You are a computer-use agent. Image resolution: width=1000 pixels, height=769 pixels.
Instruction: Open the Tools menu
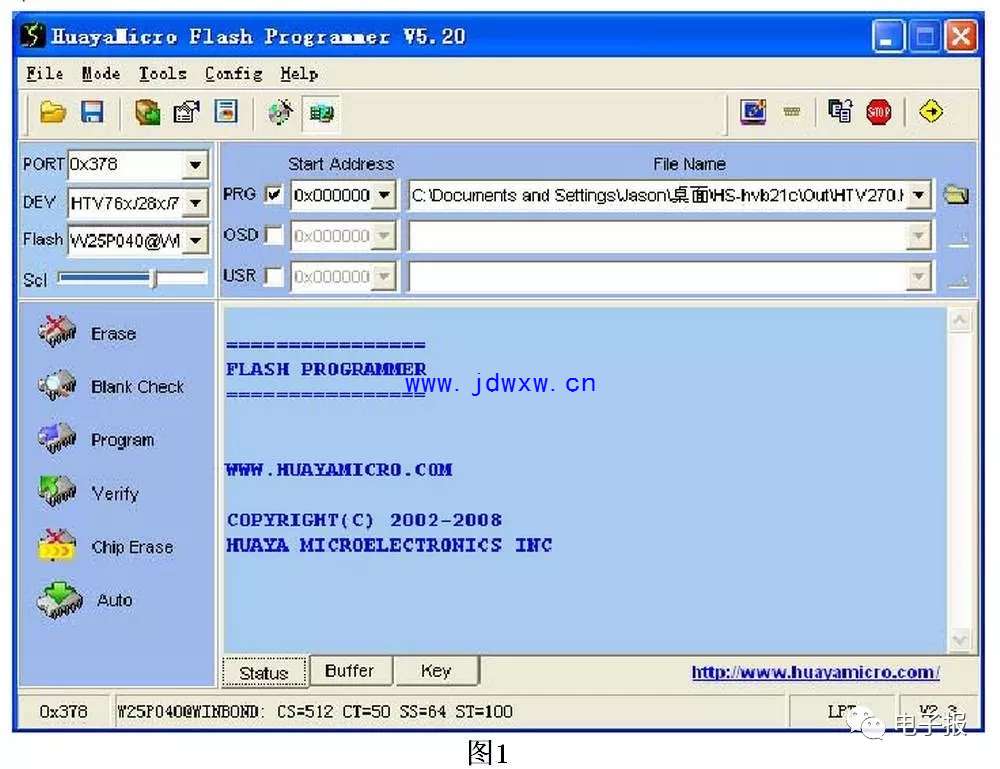[x=162, y=74]
